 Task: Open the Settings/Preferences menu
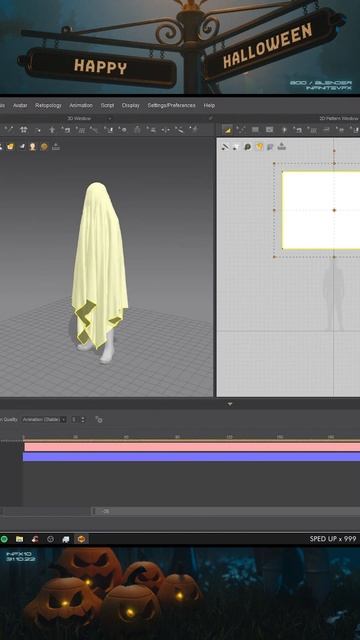(x=171, y=105)
